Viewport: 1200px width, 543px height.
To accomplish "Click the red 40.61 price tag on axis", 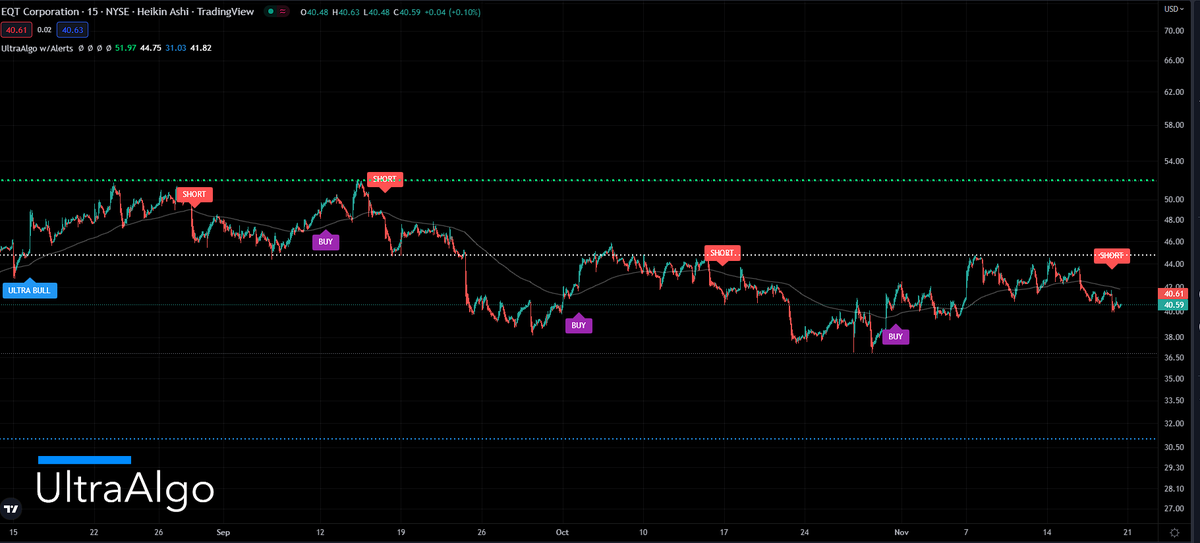I will pyautogui.click(x=1173, y=293).
